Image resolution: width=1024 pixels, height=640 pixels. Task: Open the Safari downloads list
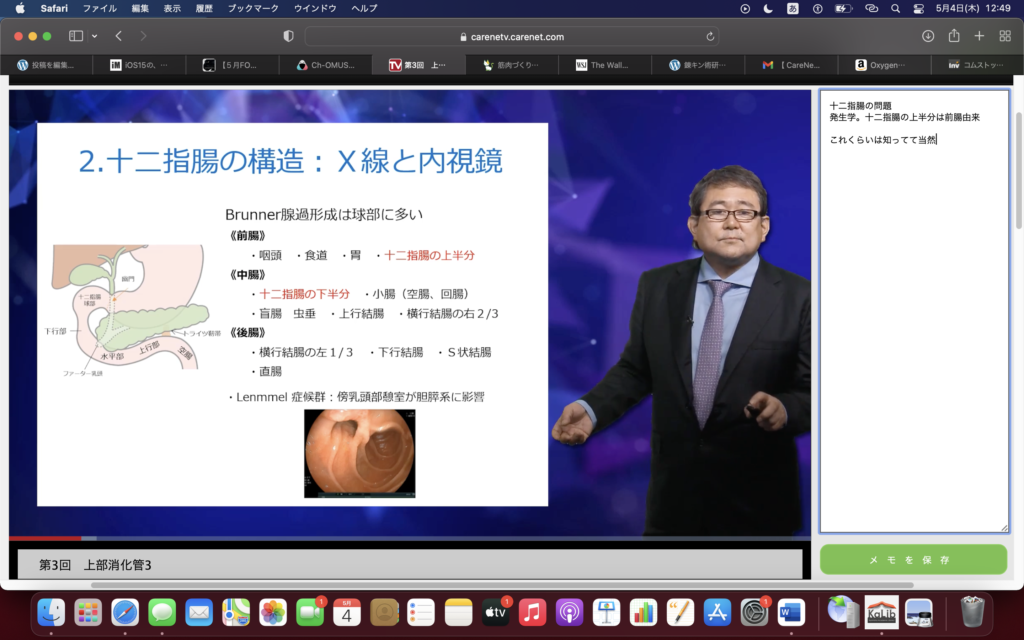pos(928,36)
